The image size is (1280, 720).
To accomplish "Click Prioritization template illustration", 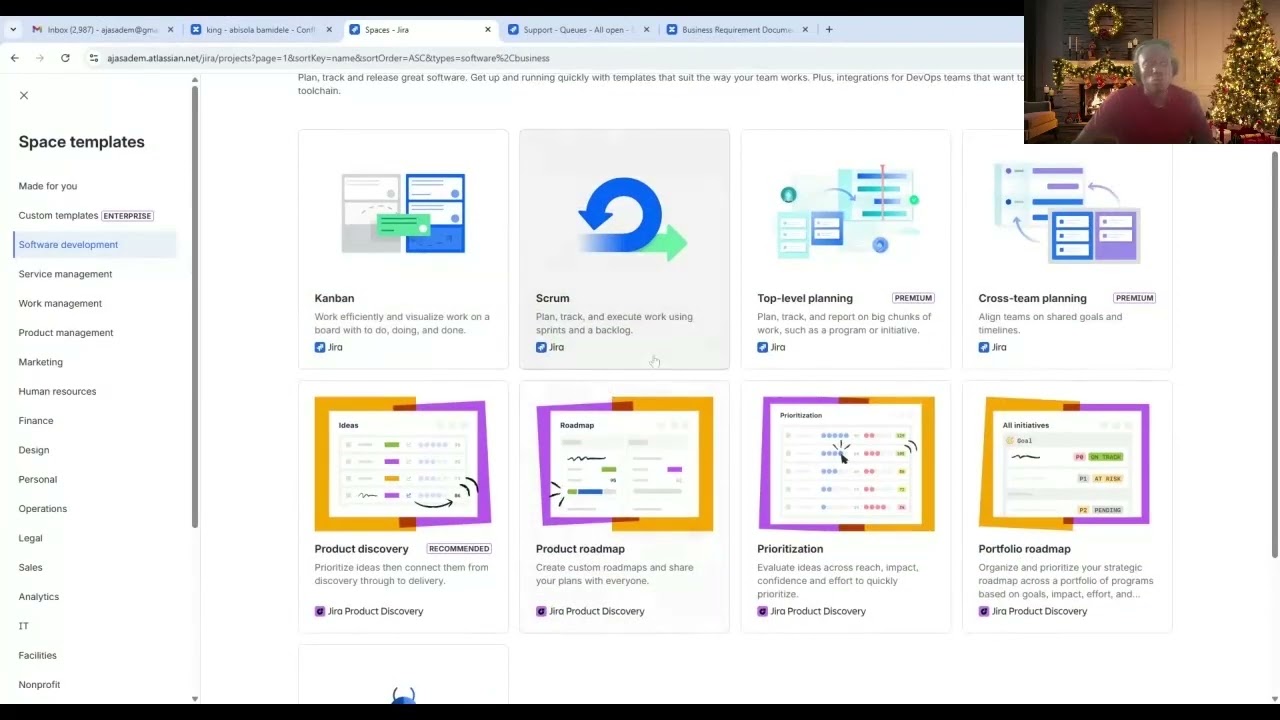I will [846, 464].
